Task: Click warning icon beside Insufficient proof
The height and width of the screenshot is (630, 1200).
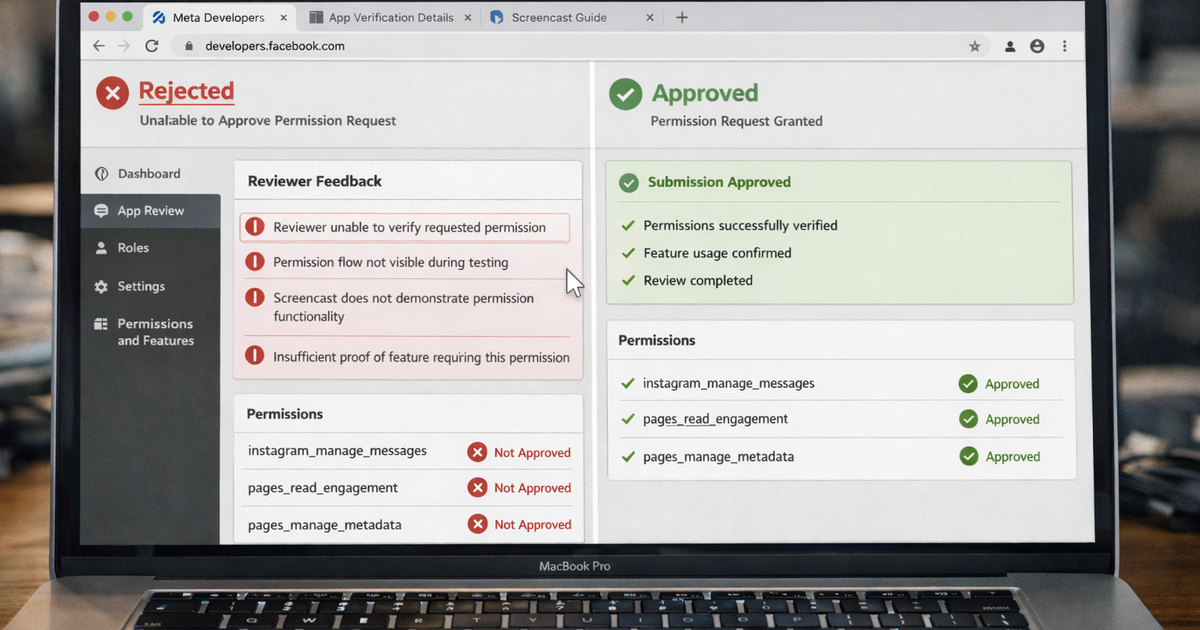Action: coord(255,356)
